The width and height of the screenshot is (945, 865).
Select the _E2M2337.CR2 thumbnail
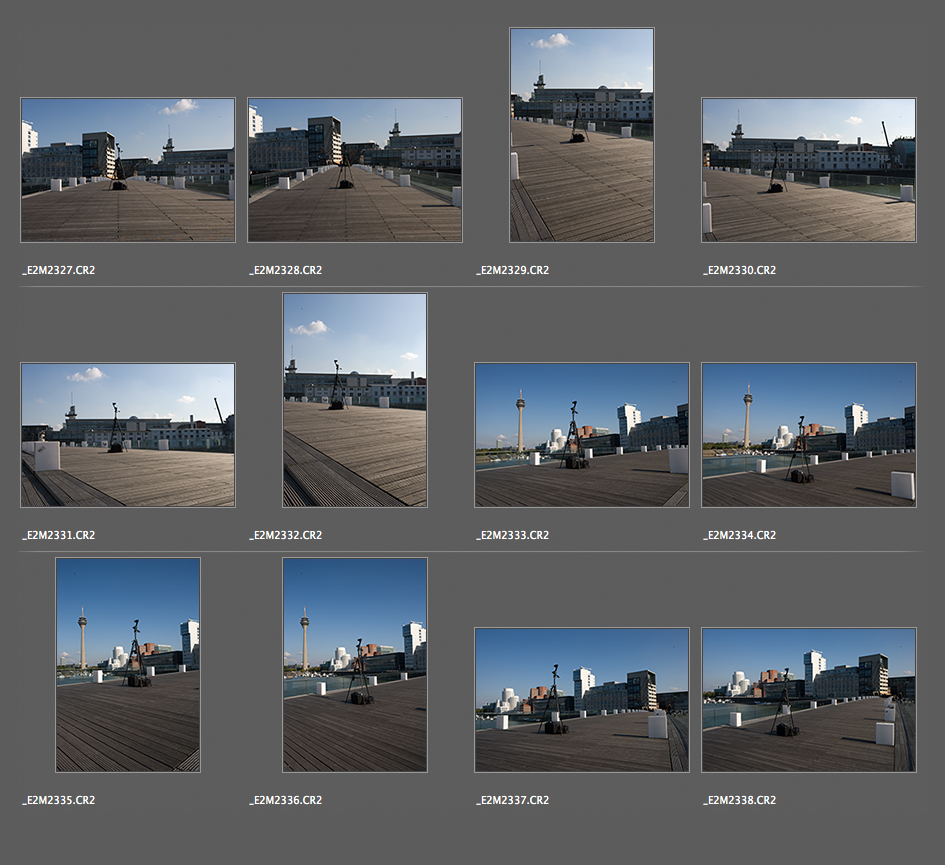(582, 700)
